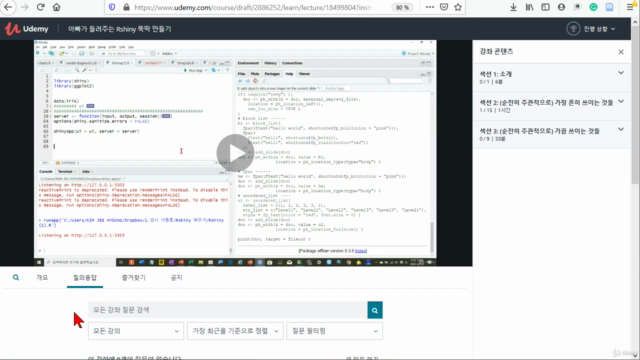Screen dimensions: 640x360
Task: Open the search icon beside the 개요 tab
Action: (16, 278)
